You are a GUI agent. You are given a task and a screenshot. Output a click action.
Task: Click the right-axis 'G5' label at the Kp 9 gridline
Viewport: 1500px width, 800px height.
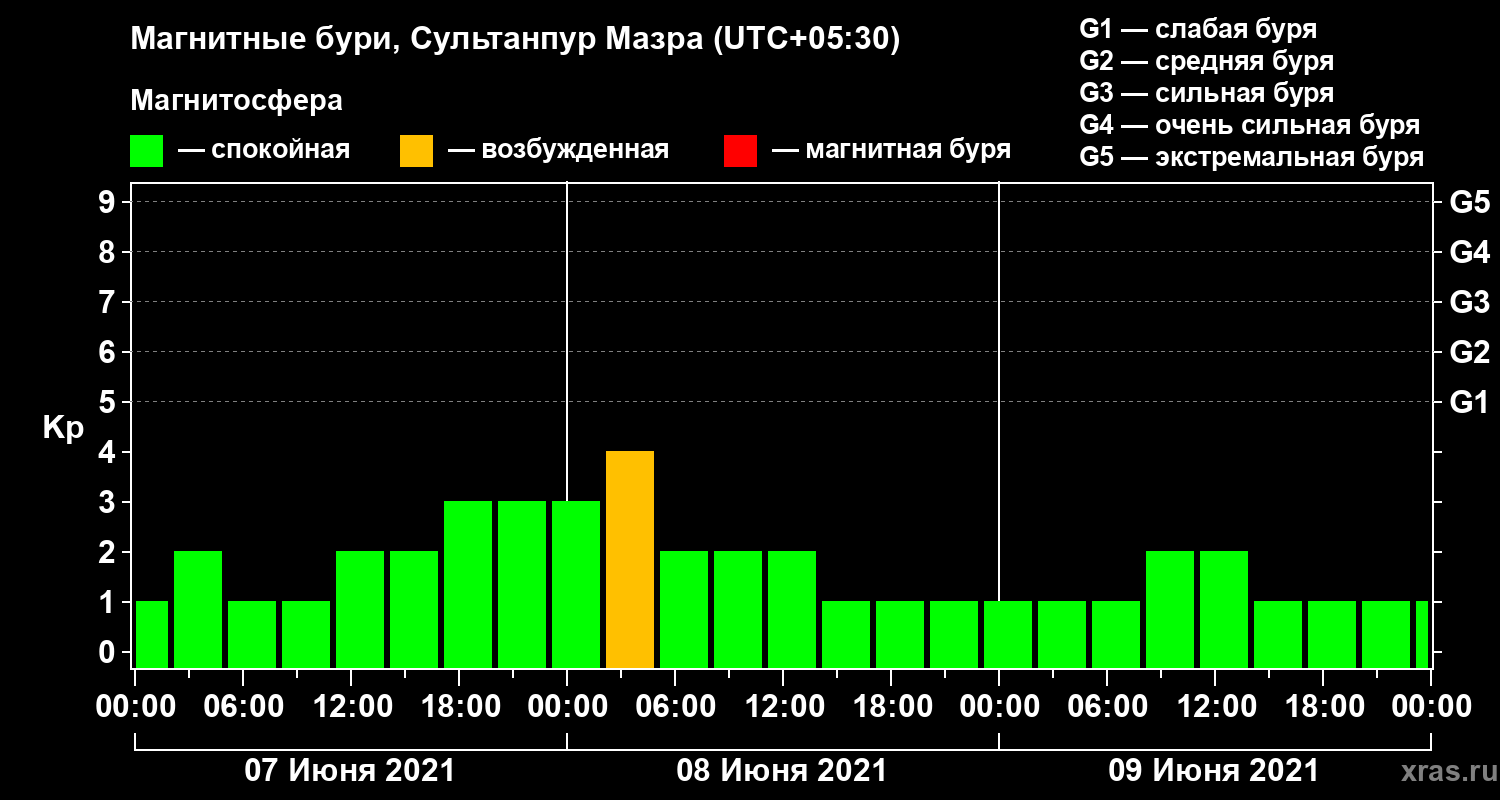(x=1469, y=202)
